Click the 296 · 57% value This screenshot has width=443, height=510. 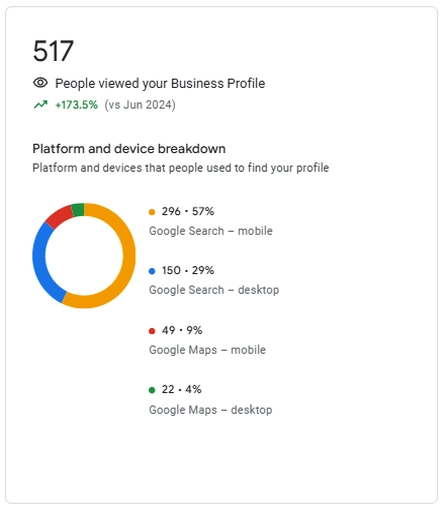[188, 211]
